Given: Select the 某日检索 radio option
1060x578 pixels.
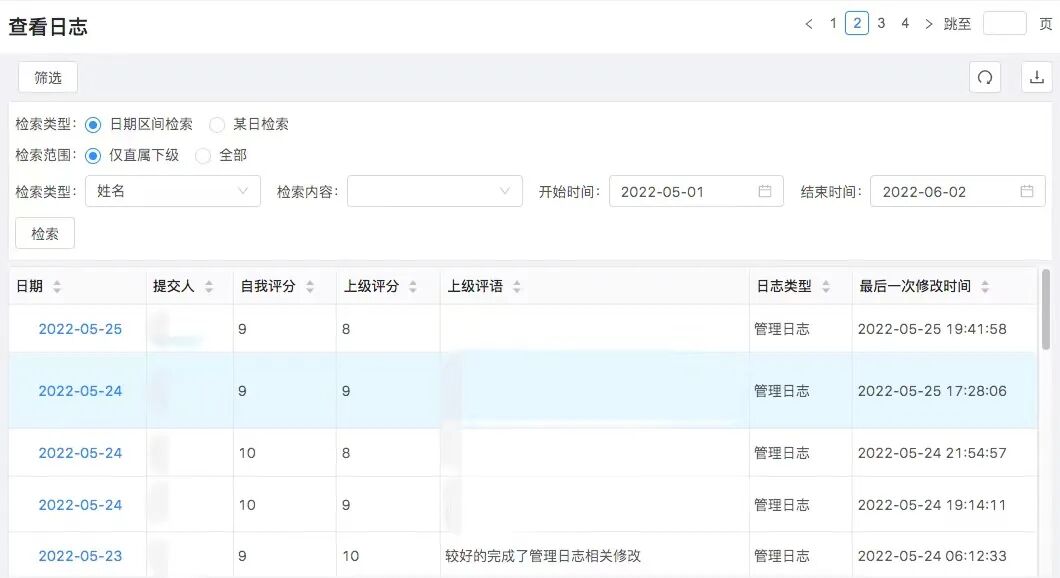Looking at the screenshot, I should pyautogui.click(x=217, y=123).
